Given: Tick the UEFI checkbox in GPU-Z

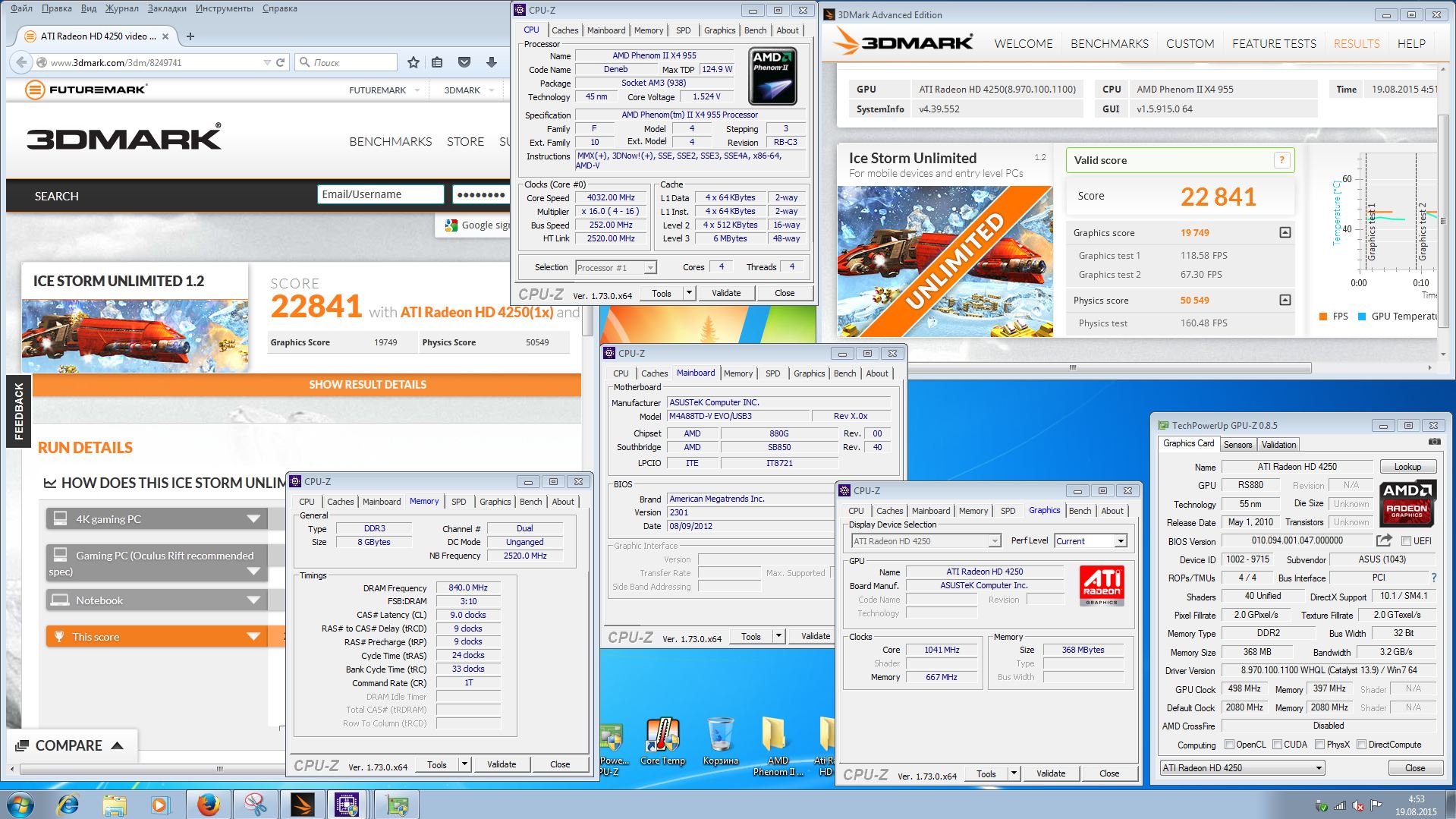Looking at the screenshot, I should [1406, 541].
